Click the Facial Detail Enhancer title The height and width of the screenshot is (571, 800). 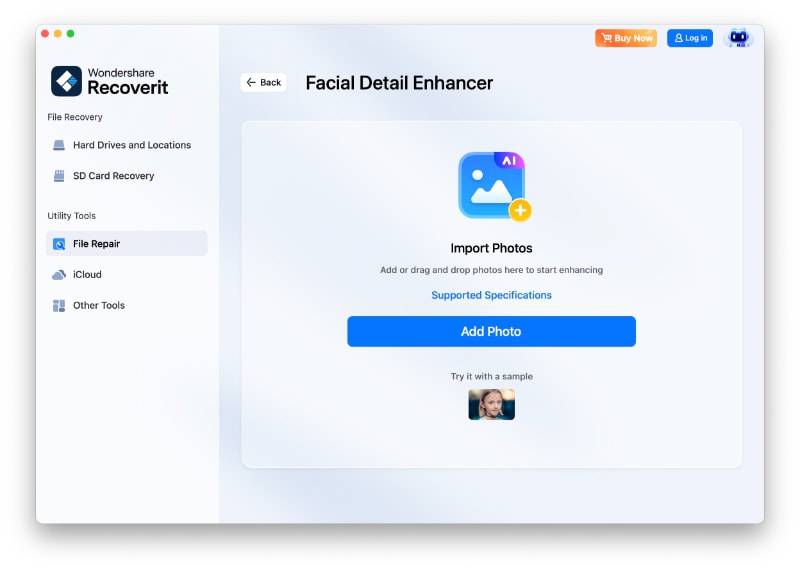399,83
